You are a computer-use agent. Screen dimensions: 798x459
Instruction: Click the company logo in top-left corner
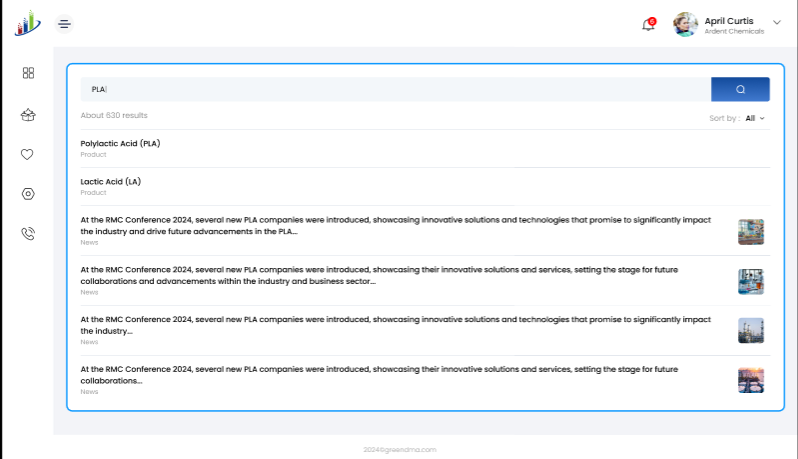coord(27,22)
